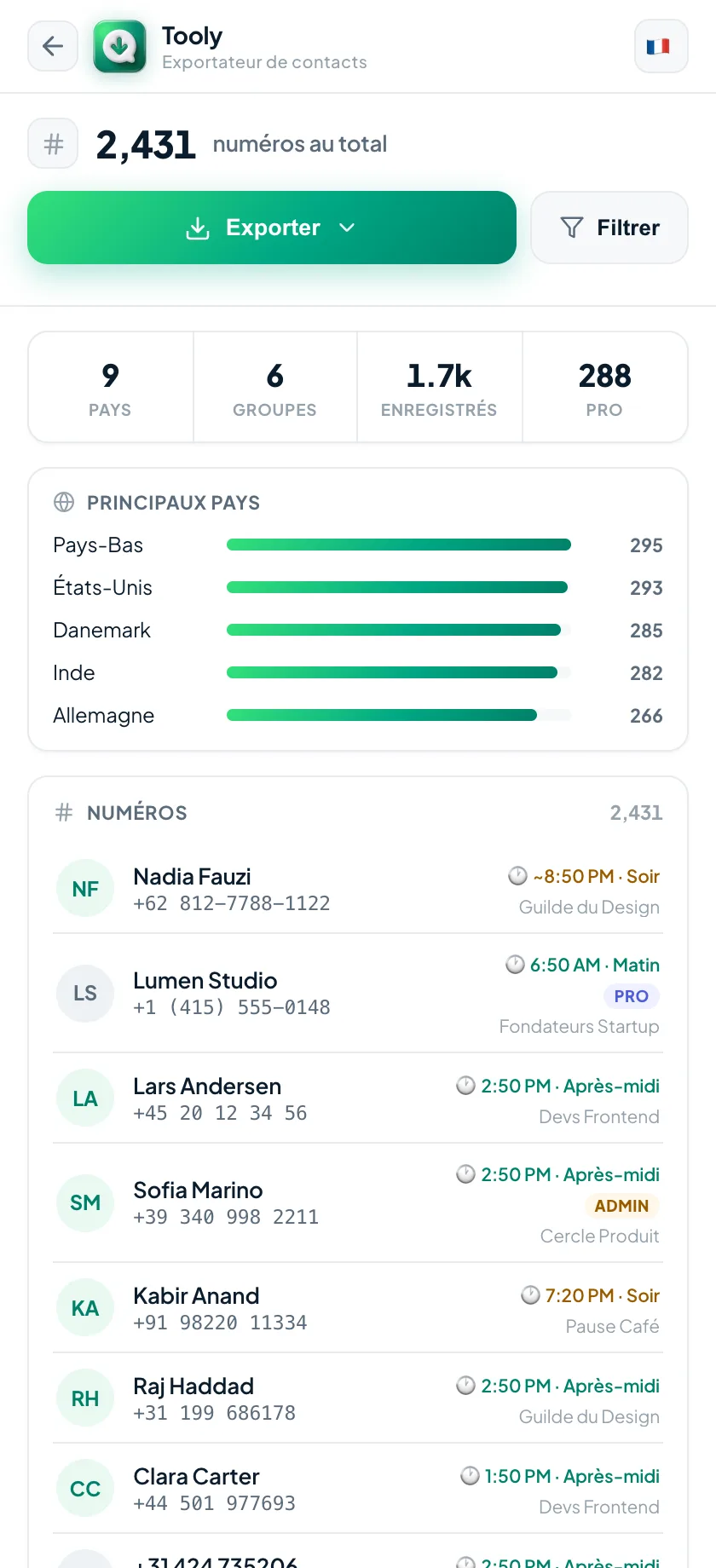
Task: Click the Pays-Bas progress bar
Action: pos(399,545)
